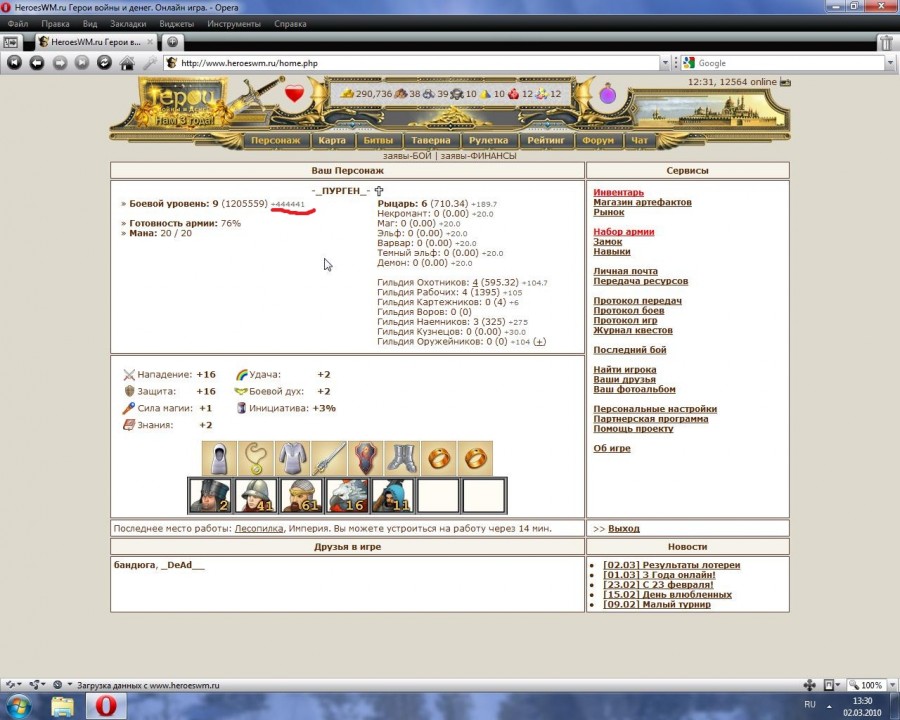Open the Таверна game tab

pyautogui.click(x=430, y=140)
